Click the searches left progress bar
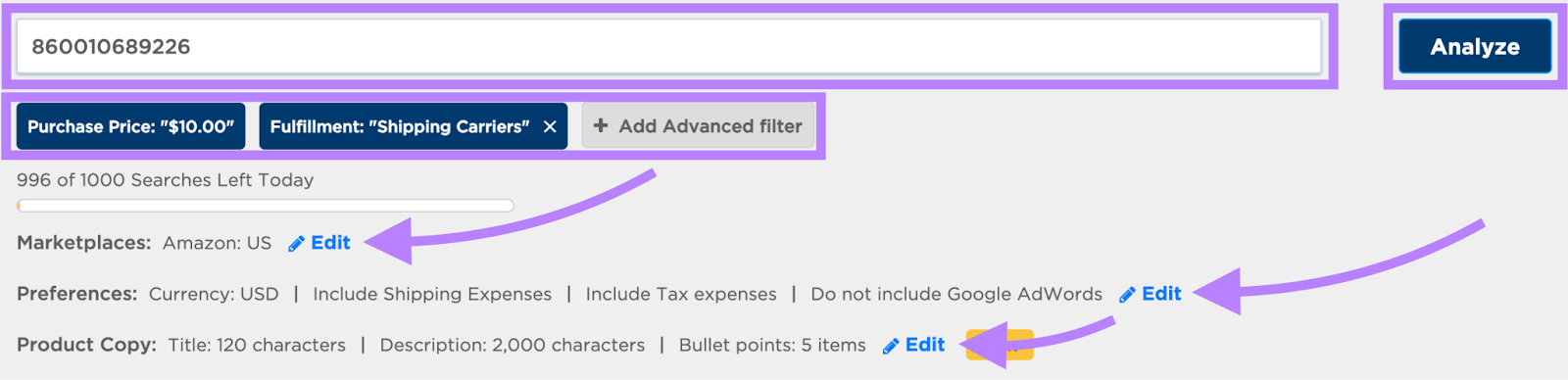Image resolution: width=1568 pixels, height=380 pixels. point(266,206)
